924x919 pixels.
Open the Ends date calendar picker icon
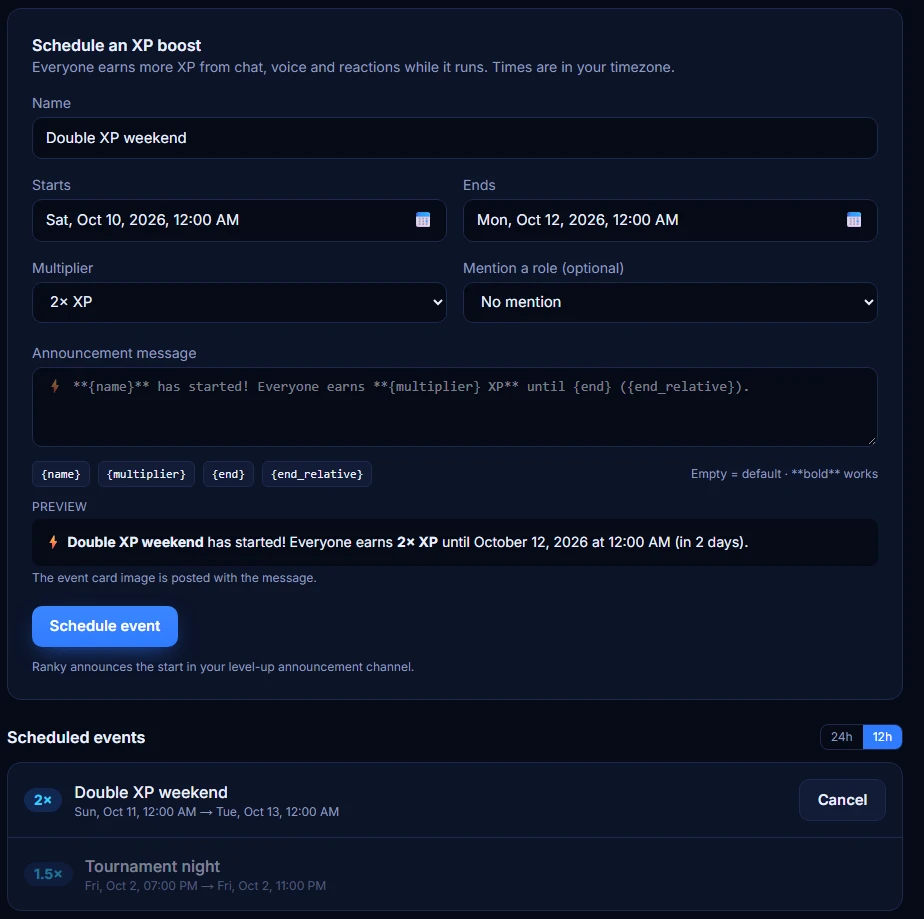click(854, 220)
